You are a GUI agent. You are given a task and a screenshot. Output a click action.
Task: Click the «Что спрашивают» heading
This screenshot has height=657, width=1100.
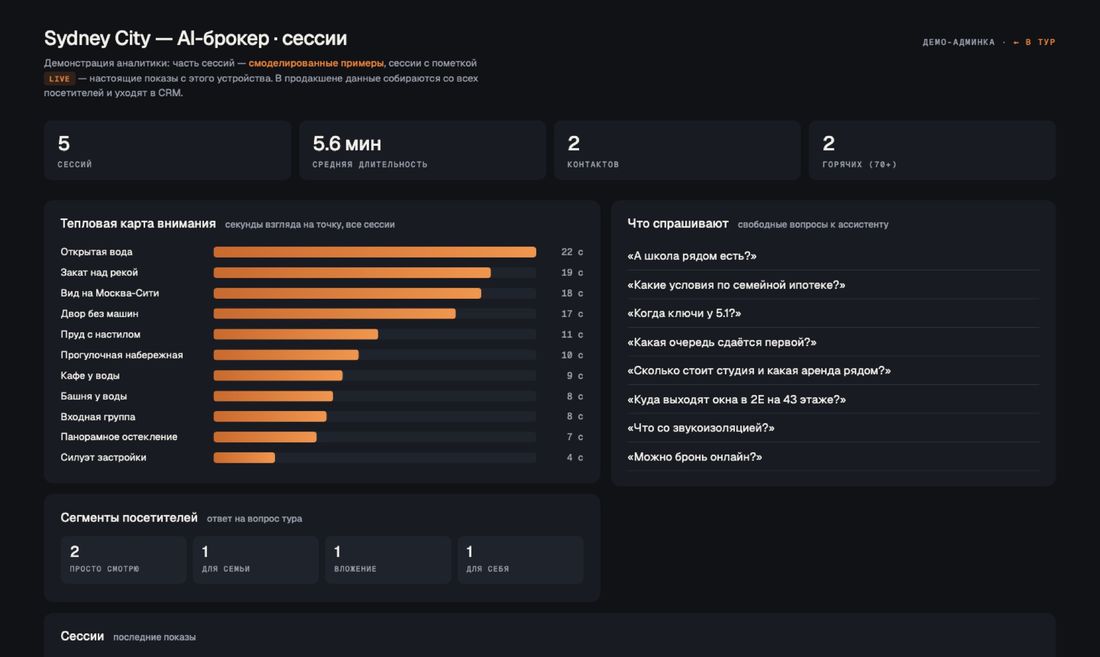(678, 224)
